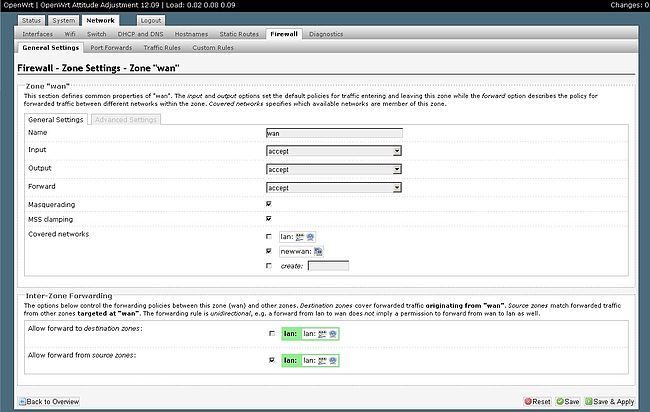Open the Output policy dropdown
The width and height of the screenshot is (650, 412).
(334, 168)
